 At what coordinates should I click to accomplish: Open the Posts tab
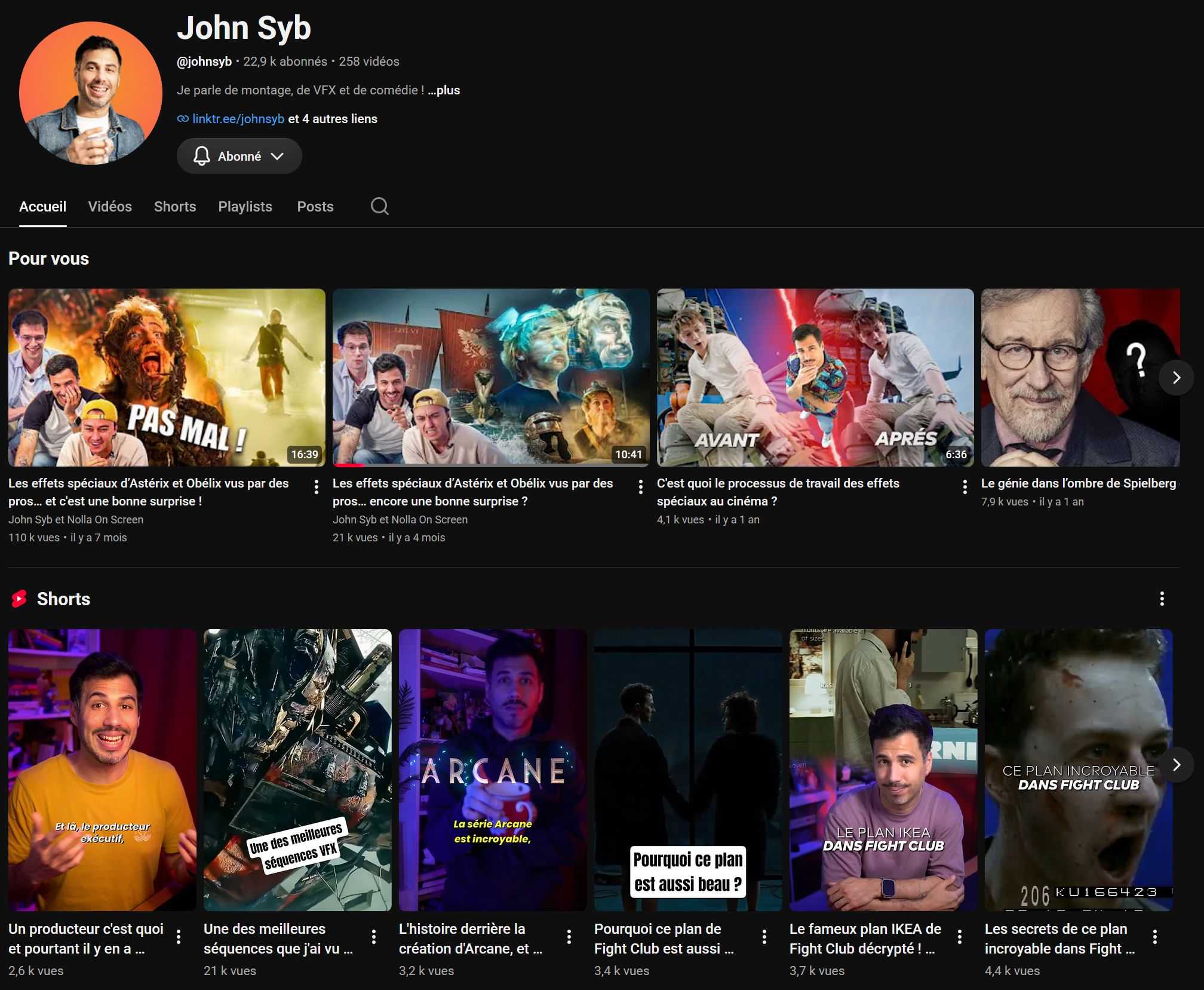[315, 207]
